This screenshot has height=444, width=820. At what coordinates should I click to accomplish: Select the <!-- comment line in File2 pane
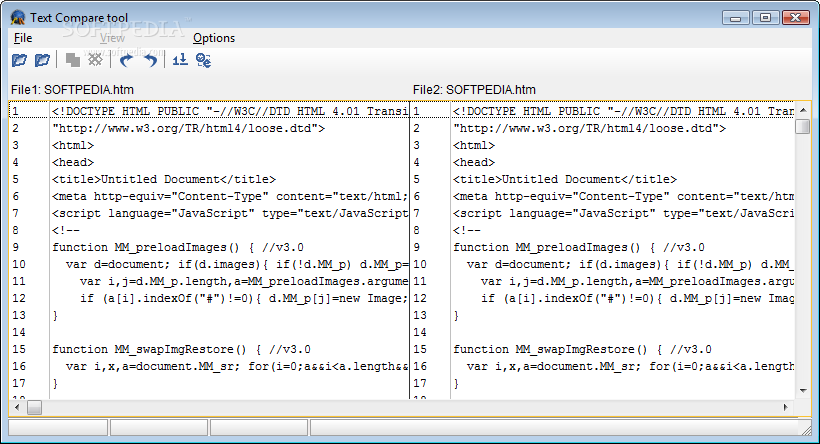467,230
